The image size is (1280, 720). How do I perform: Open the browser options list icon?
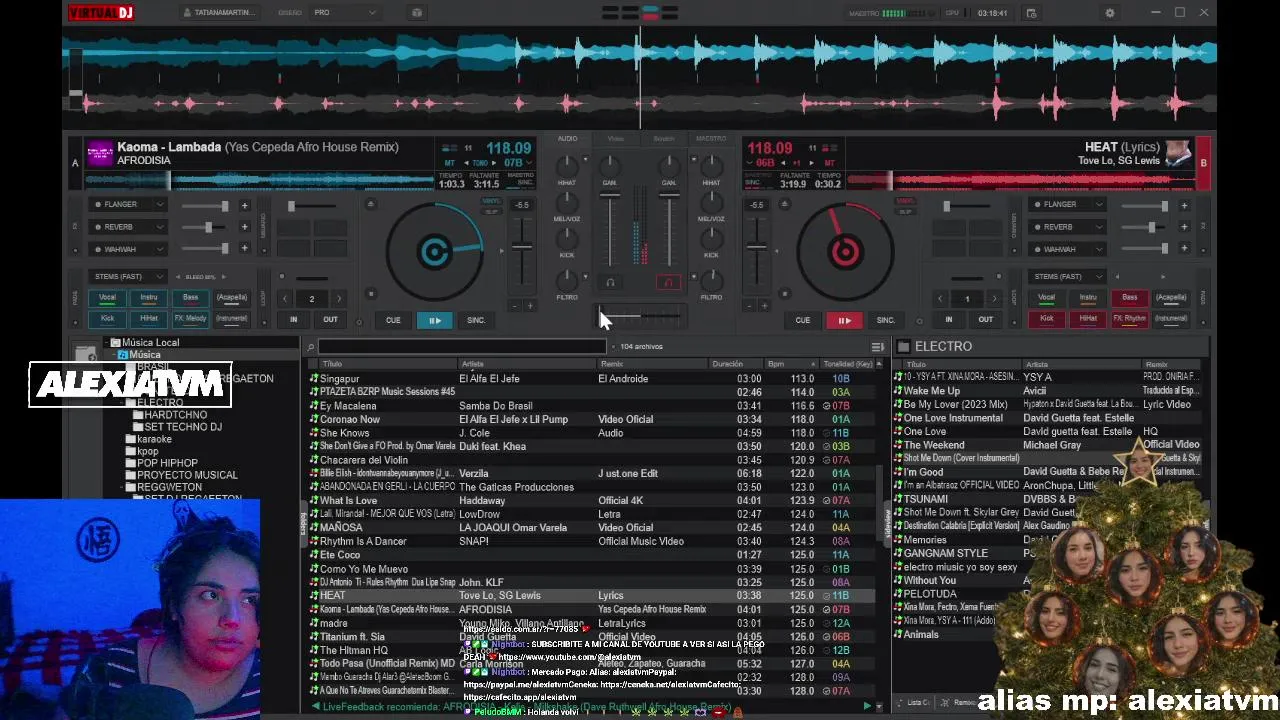pyautogui.click(x=877, y=347)
